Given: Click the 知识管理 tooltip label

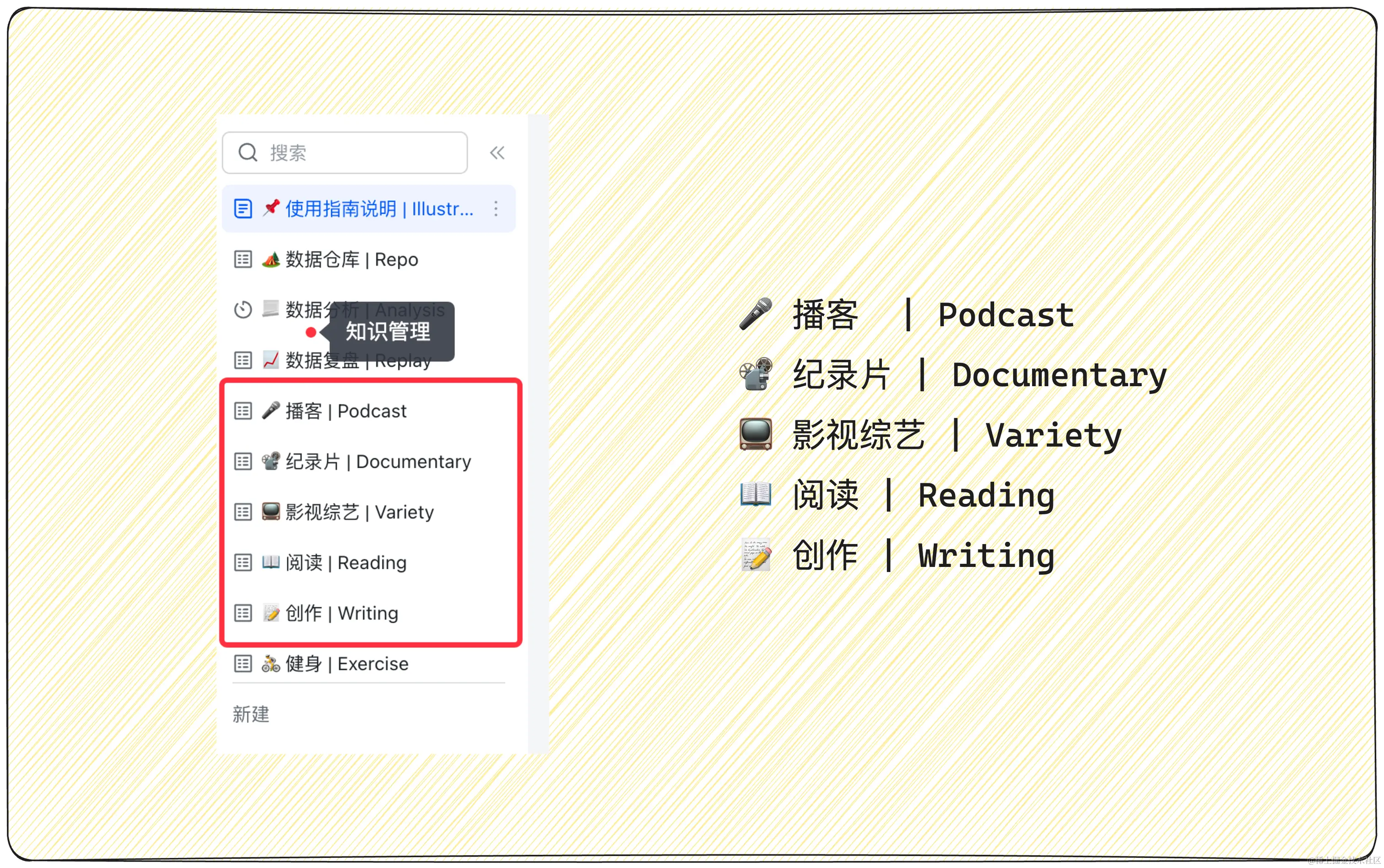Looking at the screenshot, I should (x=388, y=332).
